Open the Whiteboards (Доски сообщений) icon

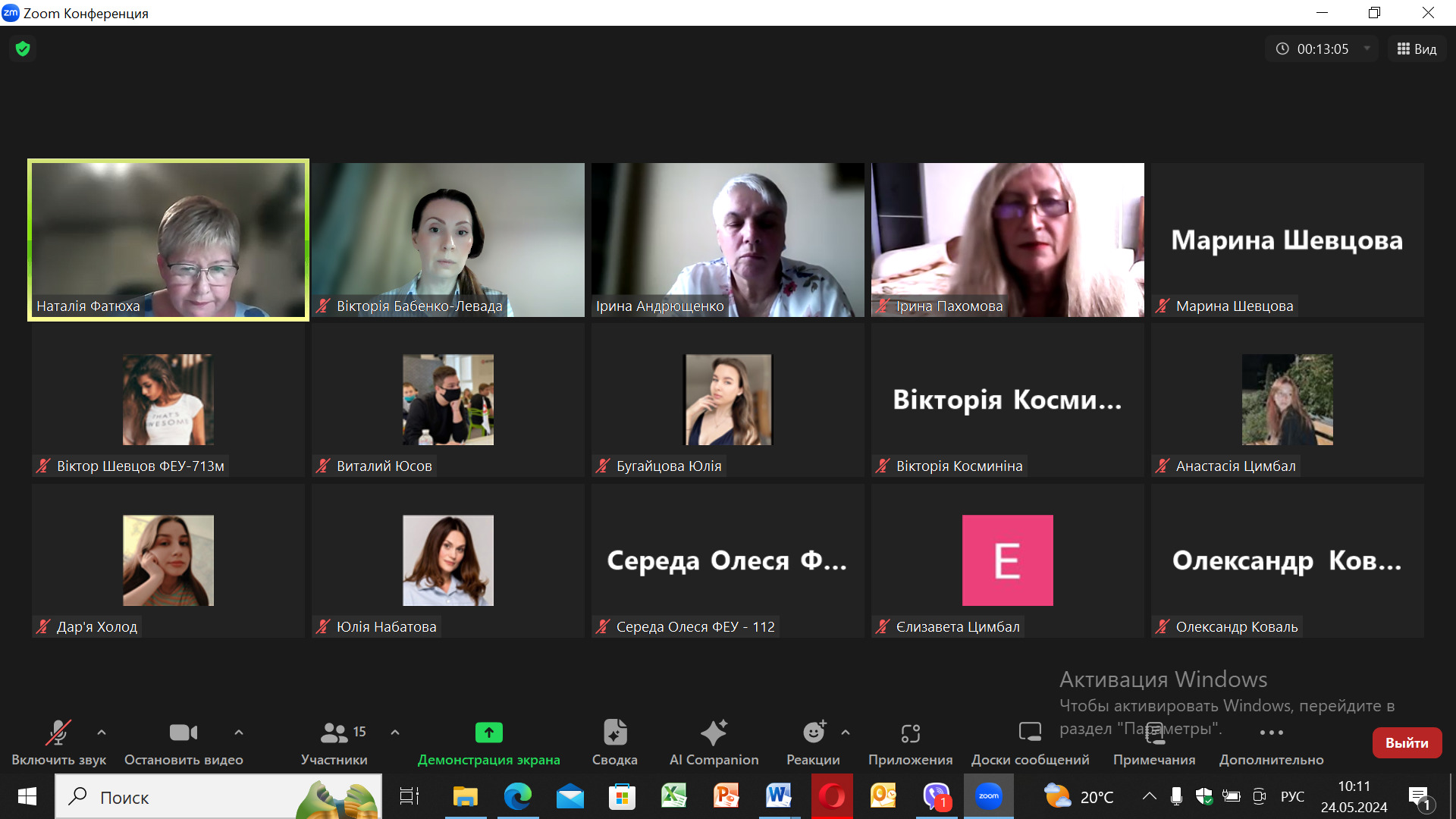tap(1029, 733)
